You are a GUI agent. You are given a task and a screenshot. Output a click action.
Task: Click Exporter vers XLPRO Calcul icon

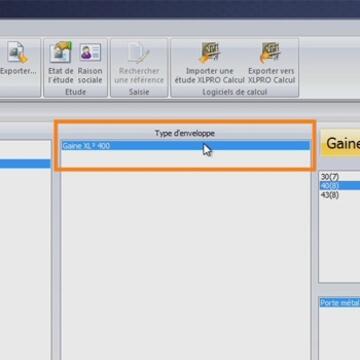coord(270,52)
